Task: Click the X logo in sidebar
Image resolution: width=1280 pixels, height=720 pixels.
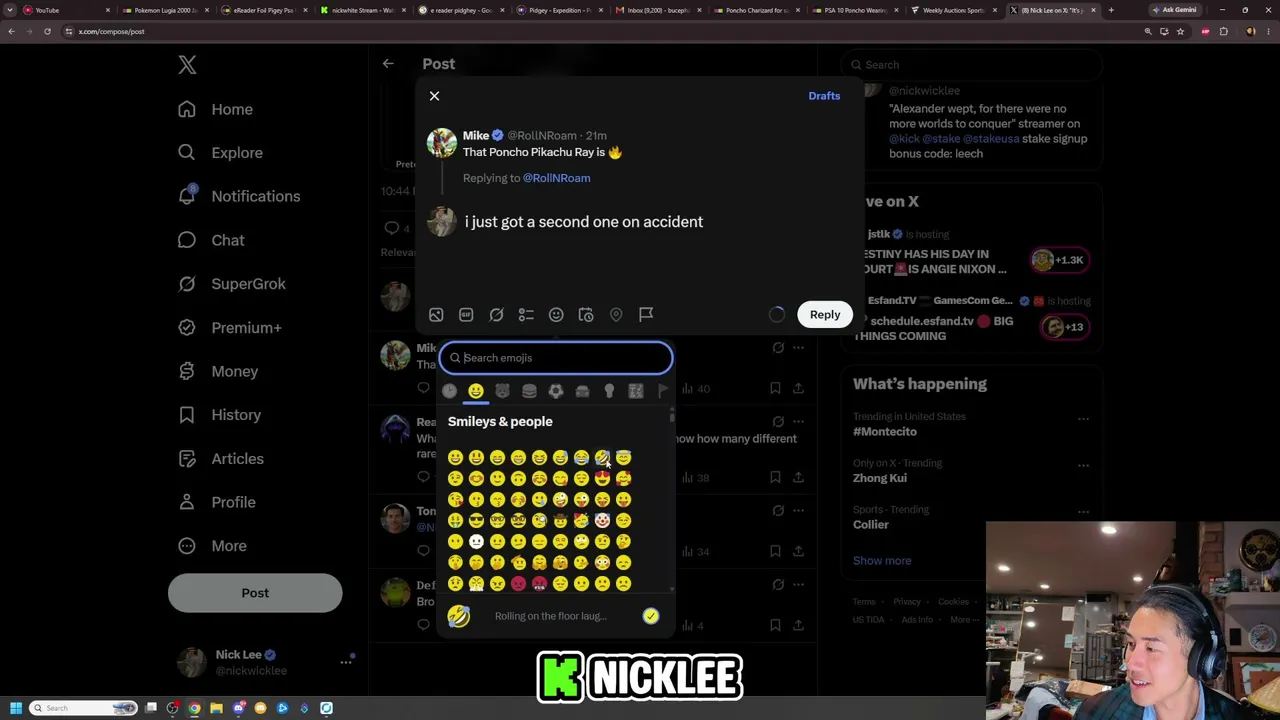Action: point(187,65)
